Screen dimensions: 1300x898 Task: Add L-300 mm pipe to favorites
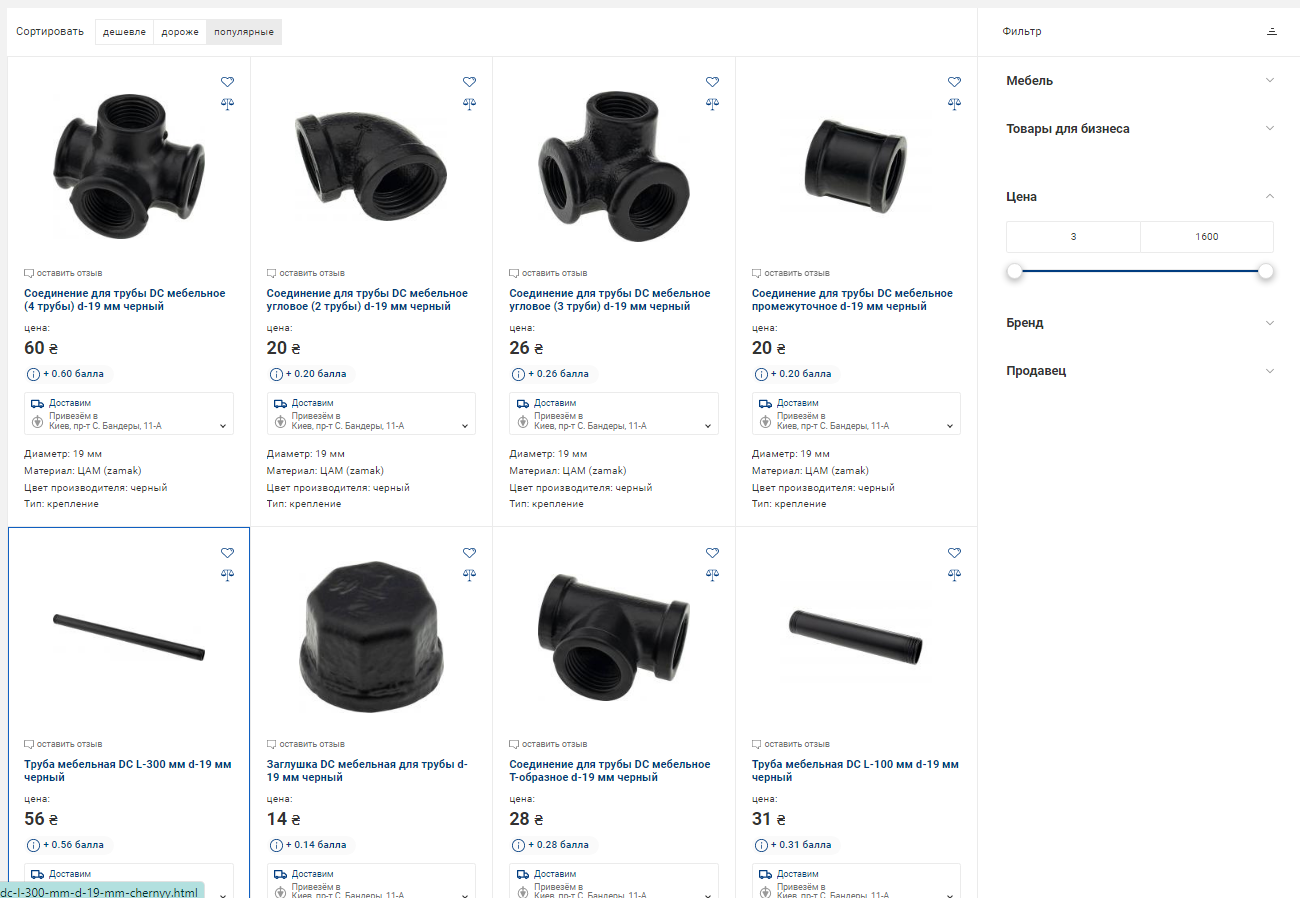pyautogui.click(x=227, y=553)
